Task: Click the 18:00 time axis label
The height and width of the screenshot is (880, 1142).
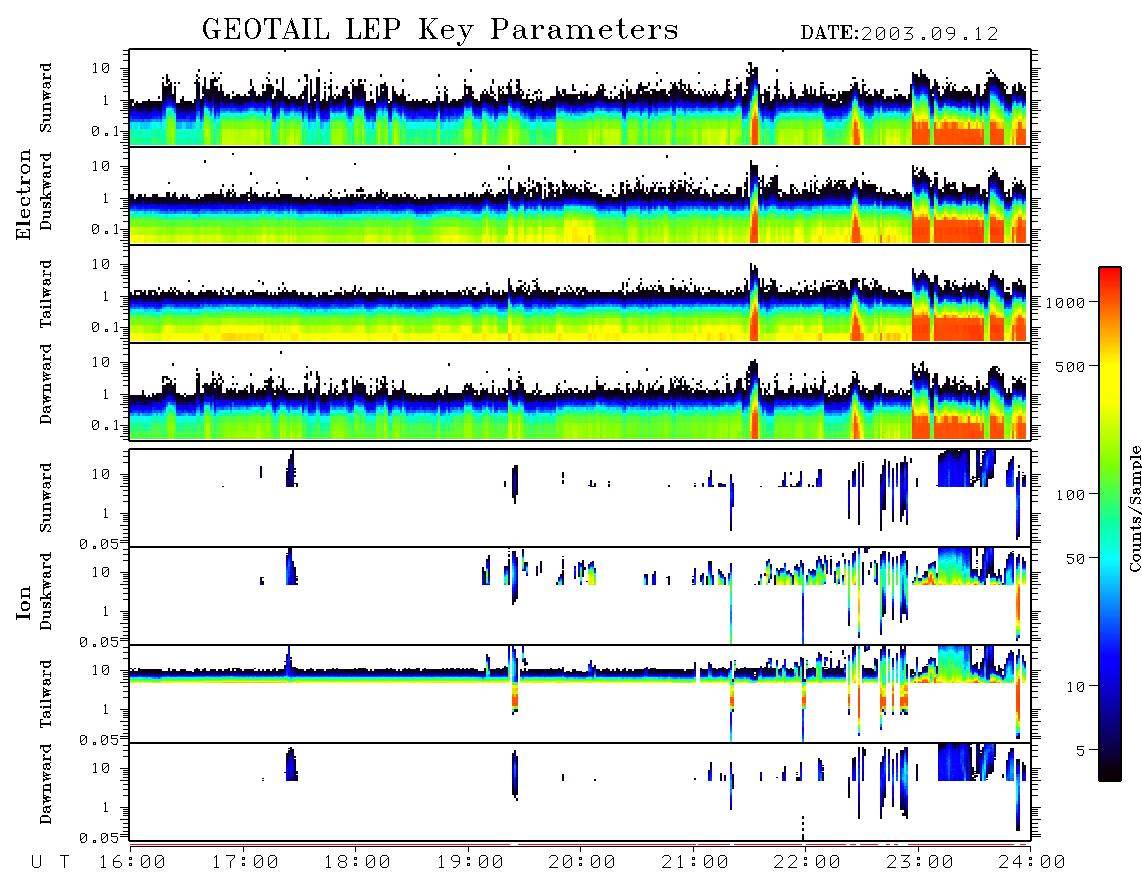Action: tap(357, 862)
